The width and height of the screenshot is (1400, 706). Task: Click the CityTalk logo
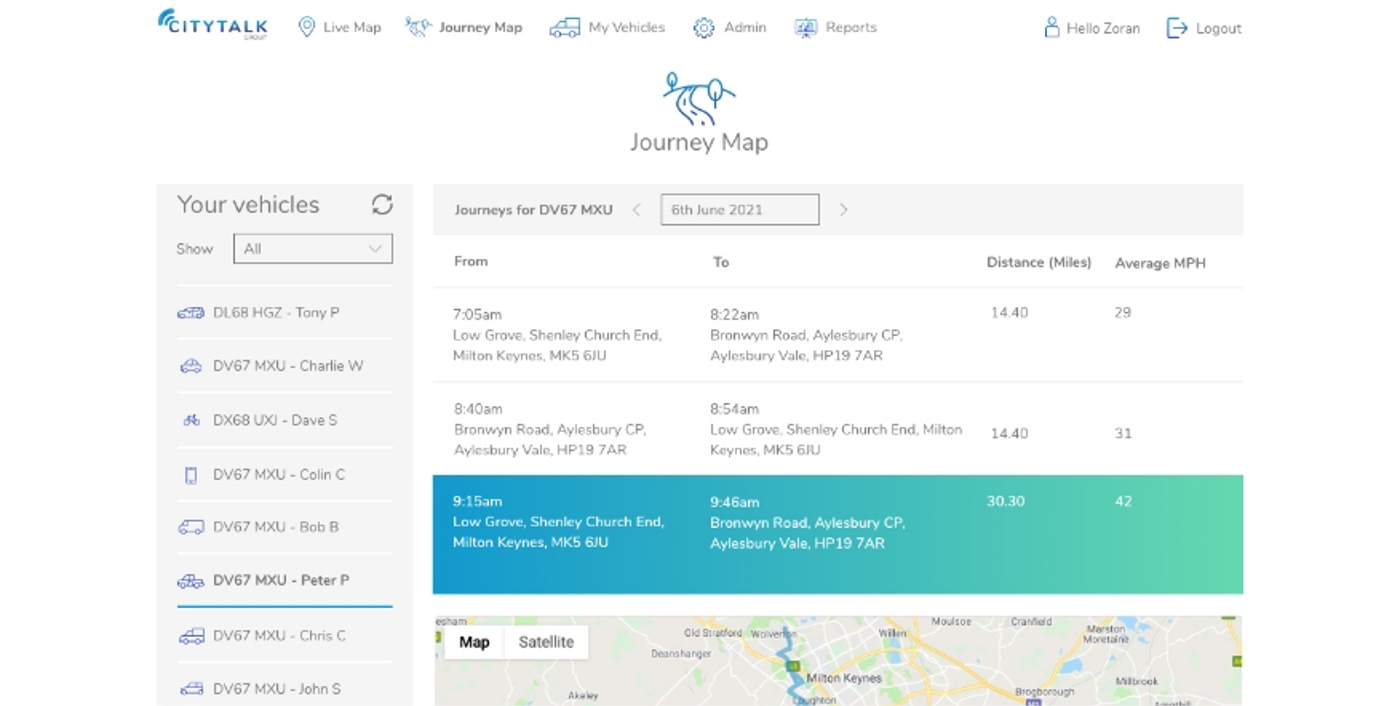click(x=212, y=24)
